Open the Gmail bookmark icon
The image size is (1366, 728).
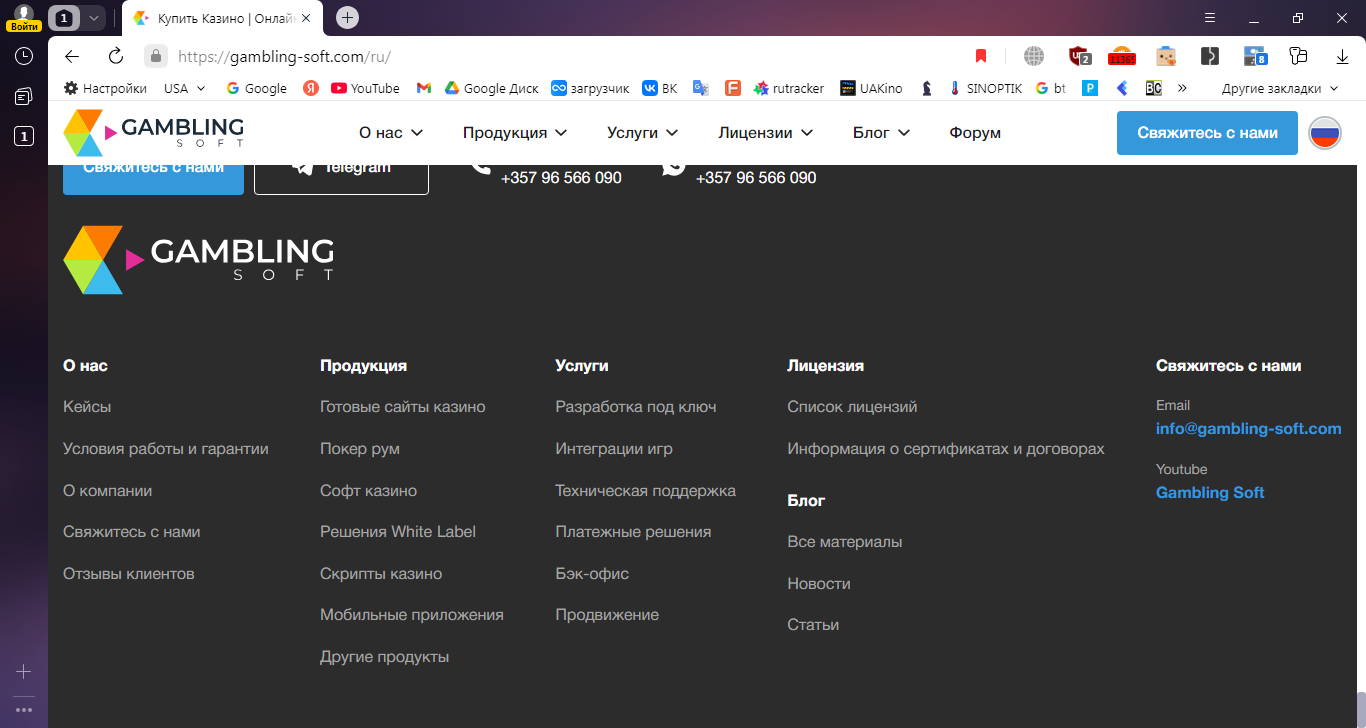(424, 88)
